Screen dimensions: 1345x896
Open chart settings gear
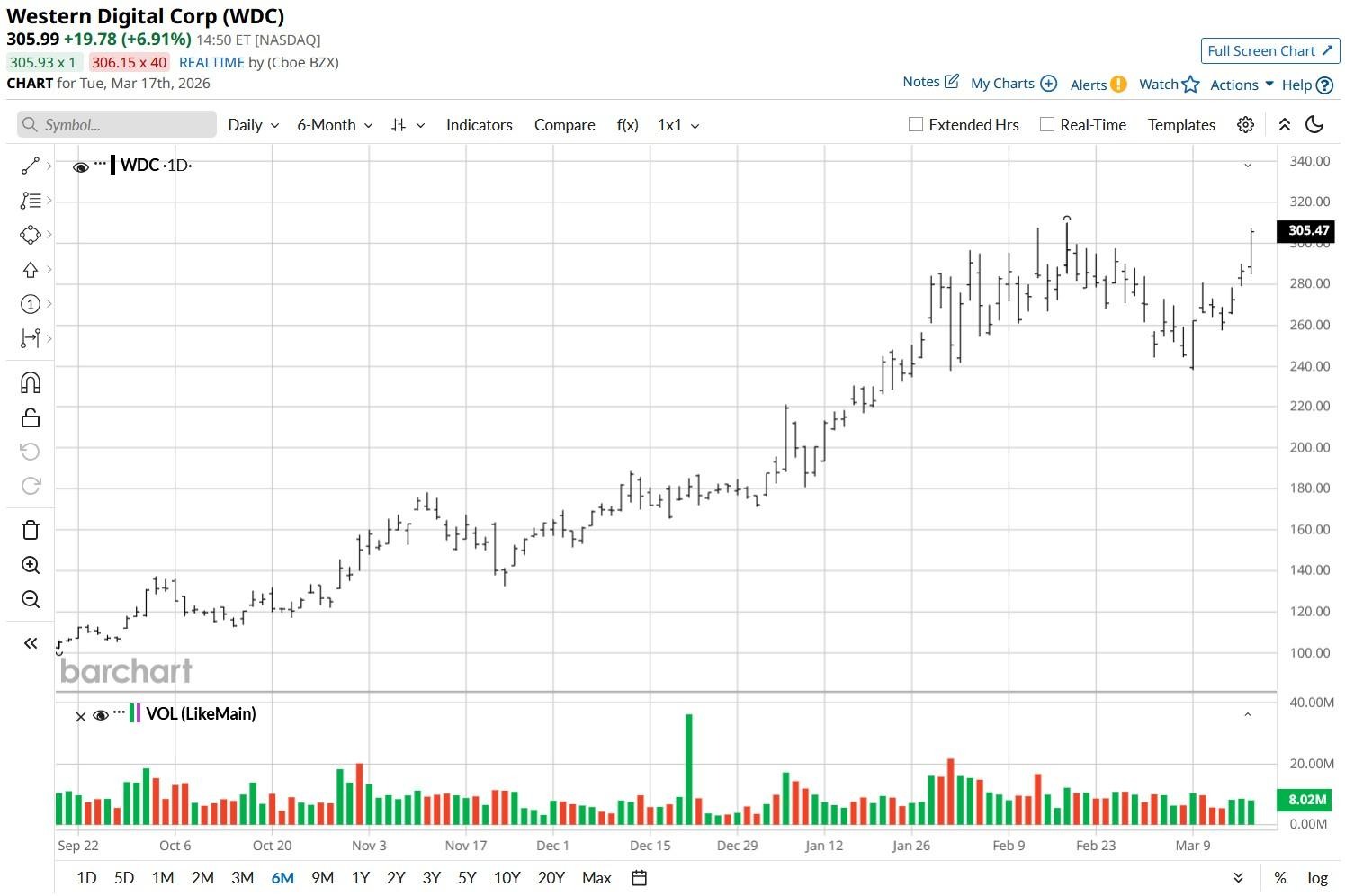pos(1245,125)
